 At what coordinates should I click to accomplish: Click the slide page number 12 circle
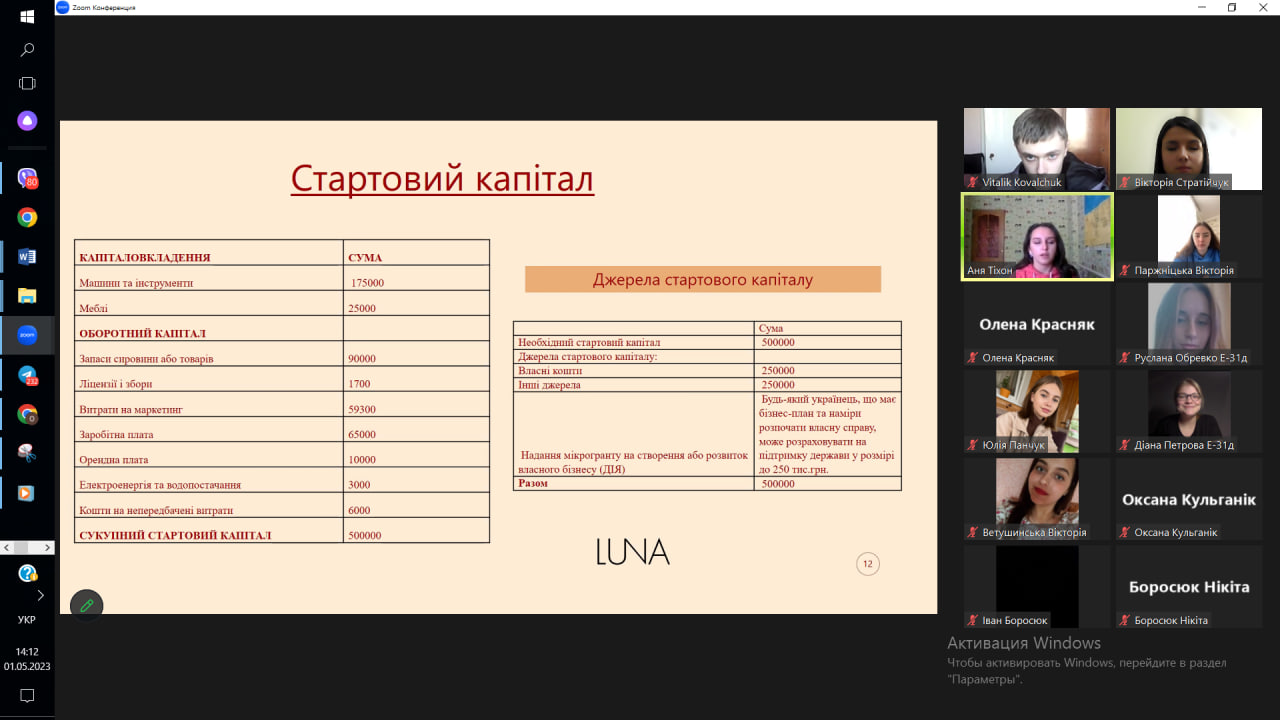pyautogui.click(x=867, y=564)
